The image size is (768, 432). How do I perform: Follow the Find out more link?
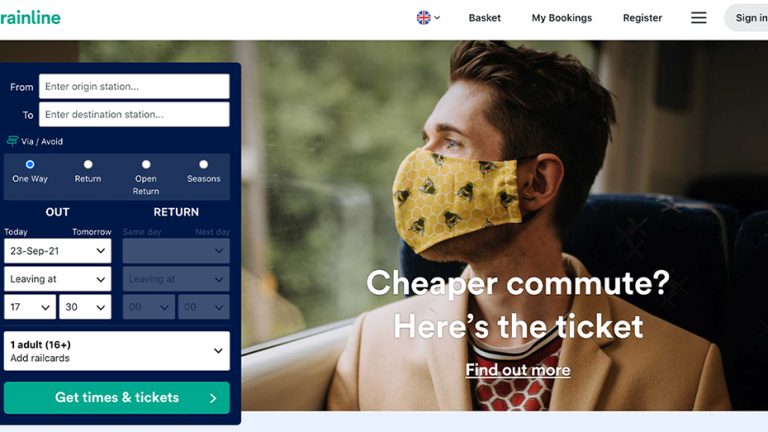518,370
